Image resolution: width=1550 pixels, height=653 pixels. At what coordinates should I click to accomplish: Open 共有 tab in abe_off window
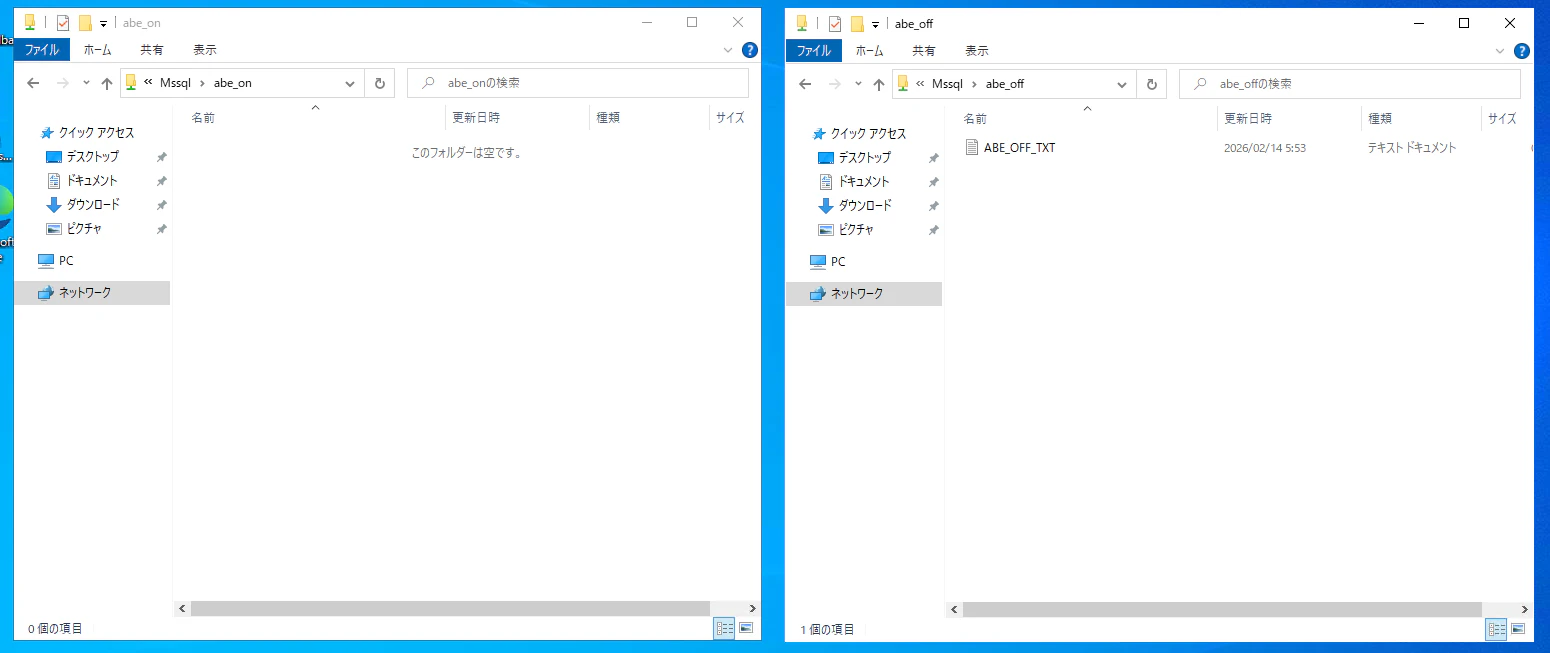(x=924, y=51)
